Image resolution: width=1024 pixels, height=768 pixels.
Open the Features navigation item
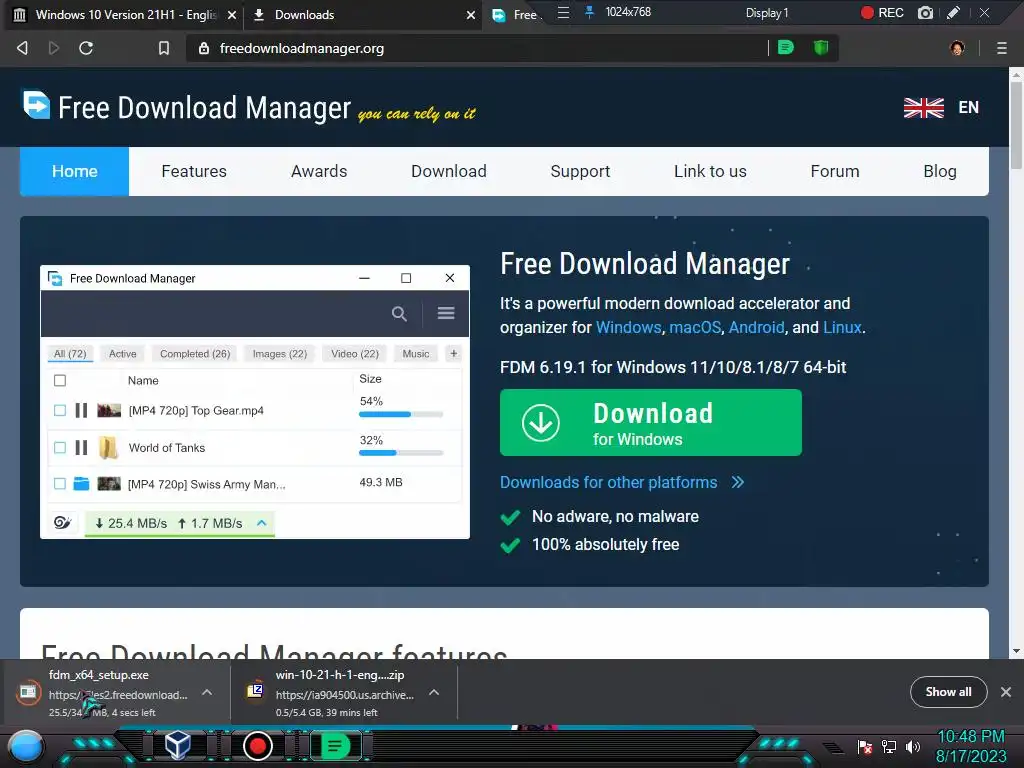pos(194,171)
